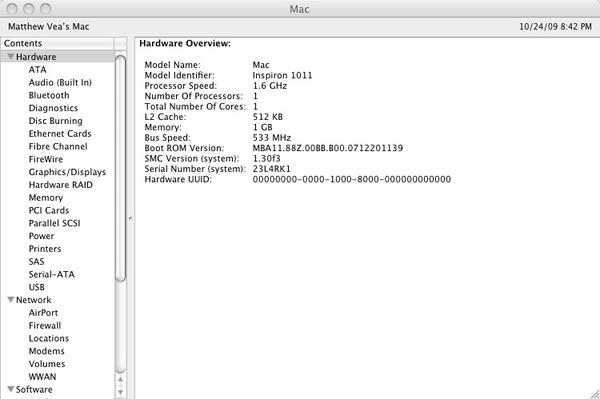Click the Hardware UUID value
This screenshot has width=600, height=399.
click(352, 179)
